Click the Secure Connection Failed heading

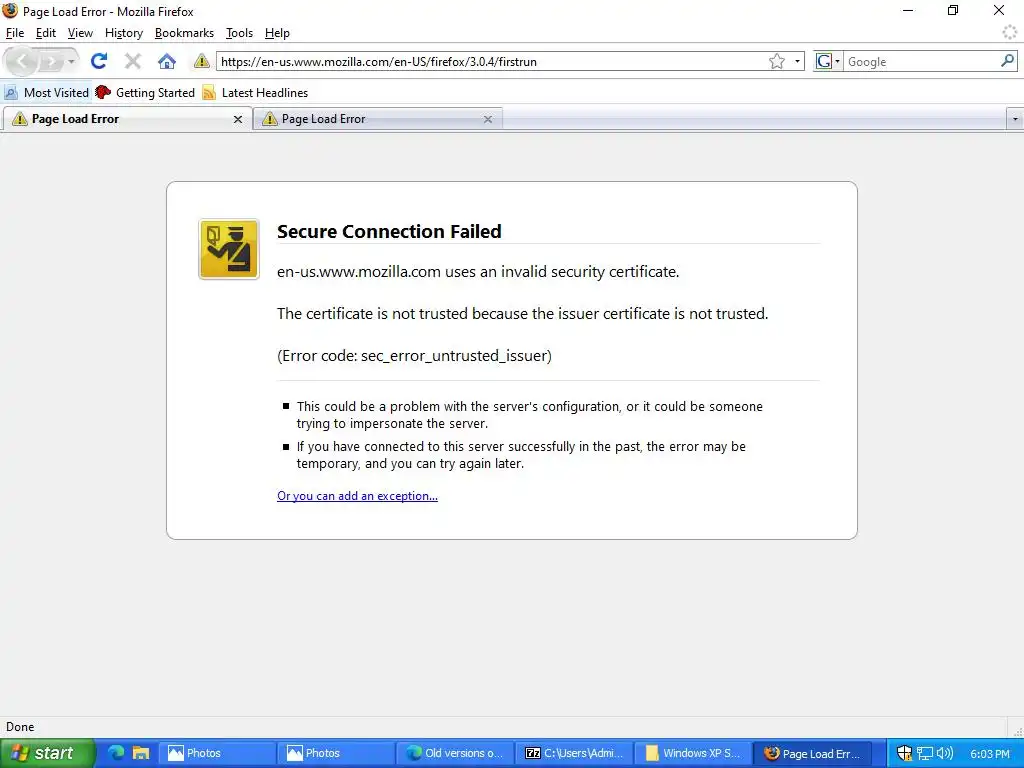[389, 231]
